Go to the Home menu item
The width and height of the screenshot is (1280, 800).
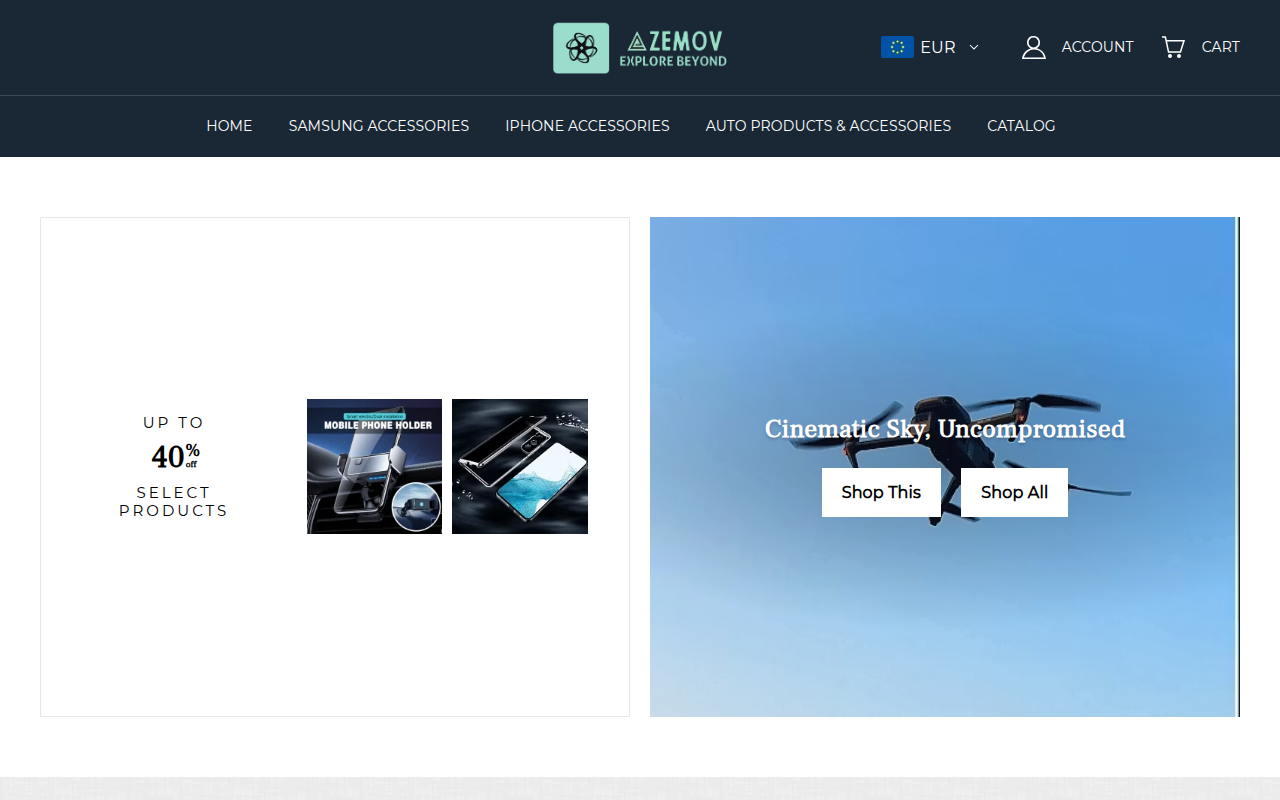point(229,126)
